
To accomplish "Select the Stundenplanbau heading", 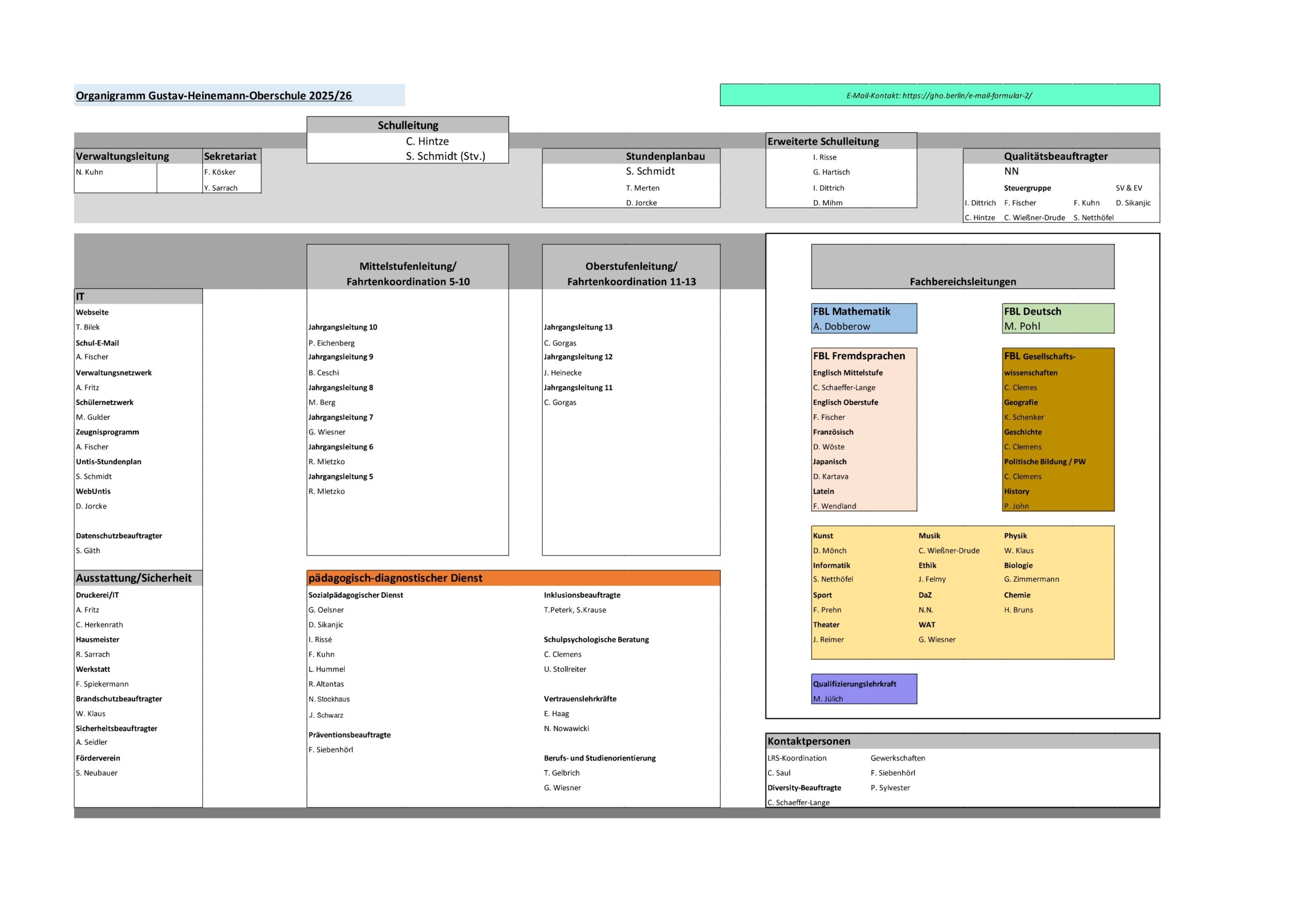I will [x=665, y=156].
